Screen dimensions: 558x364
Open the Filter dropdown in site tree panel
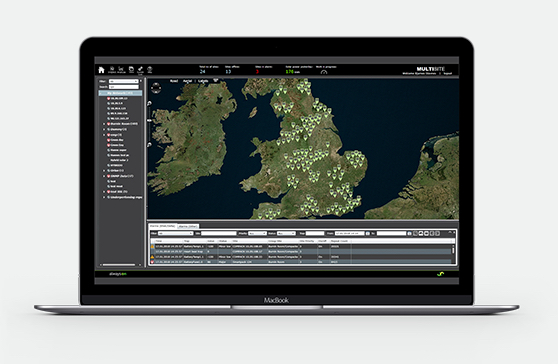123,81
